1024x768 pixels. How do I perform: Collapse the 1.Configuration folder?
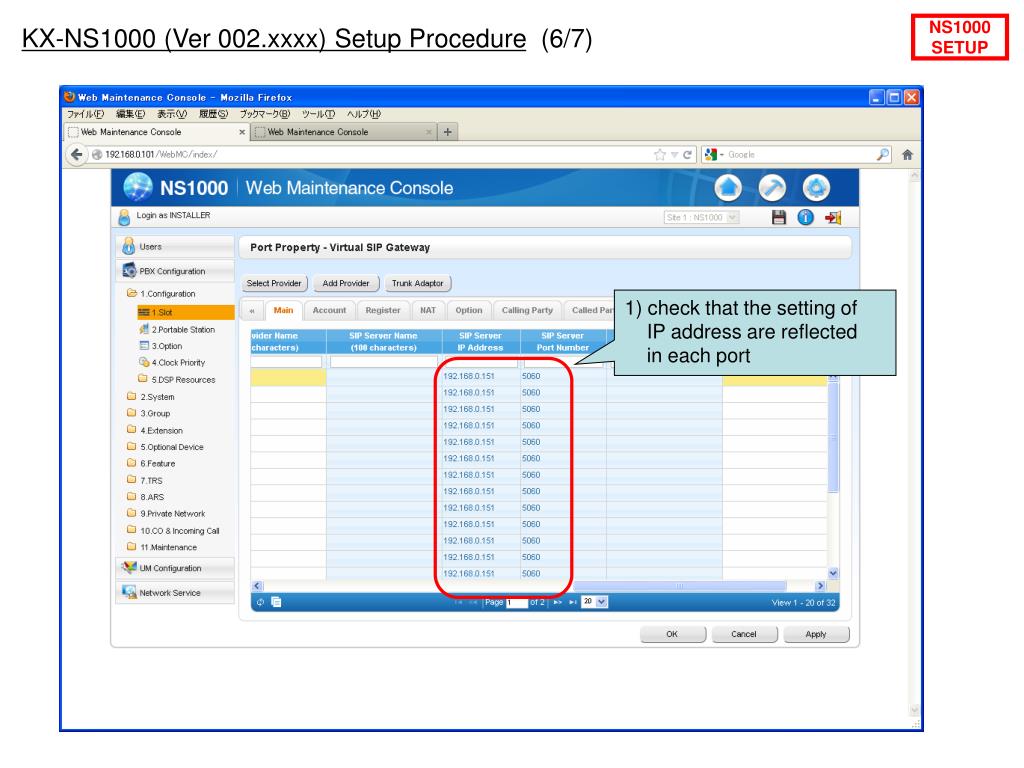click(132, 293)
